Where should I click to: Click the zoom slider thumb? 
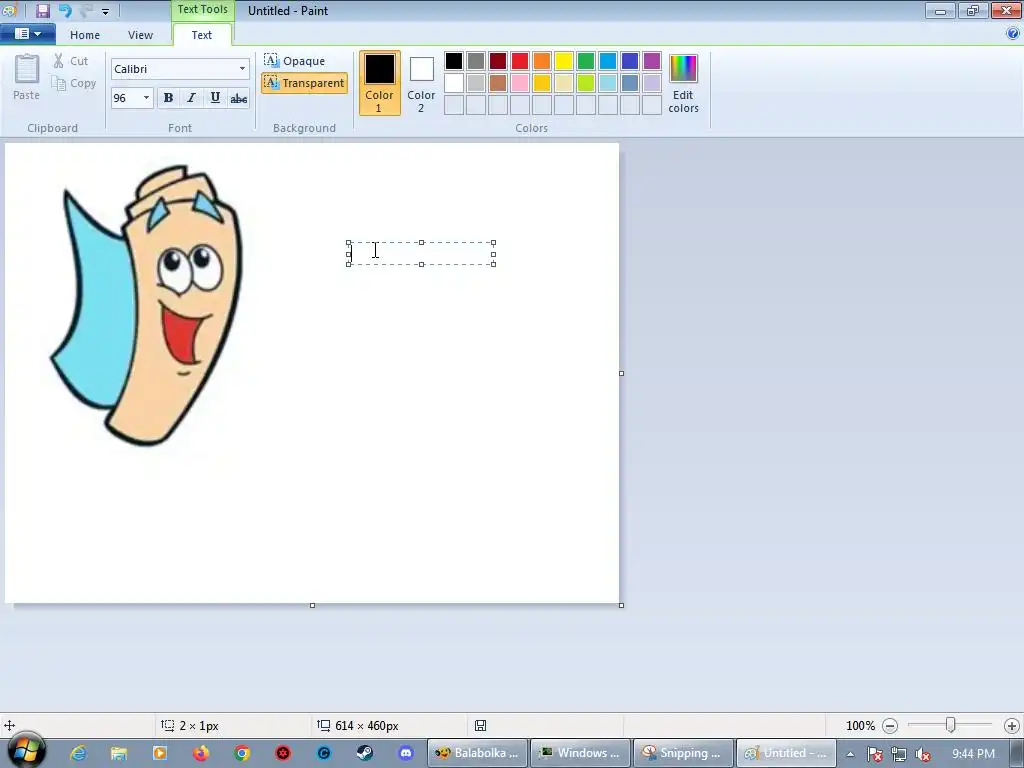951,725
